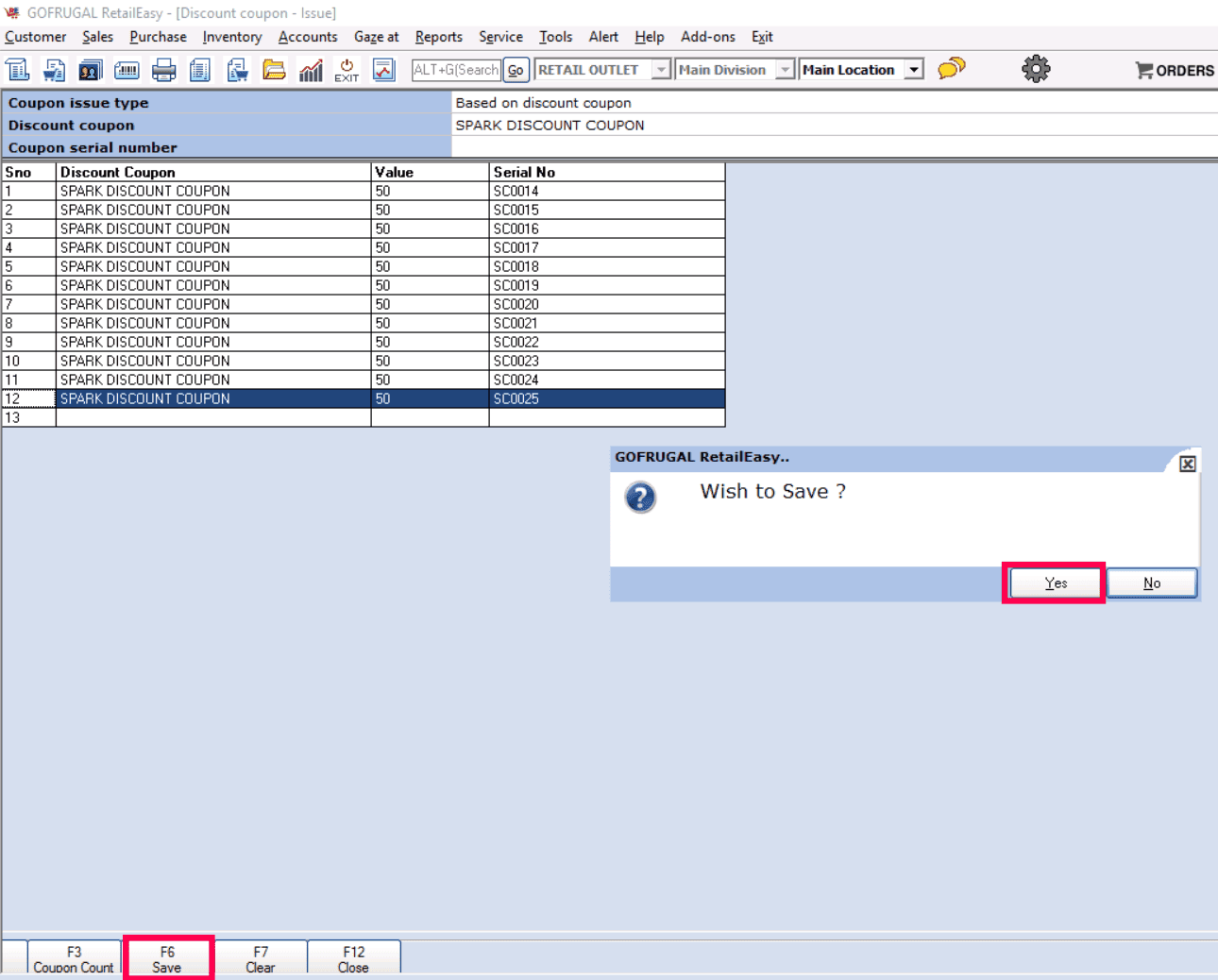Open the Customer menu

(x=36, y=37)
